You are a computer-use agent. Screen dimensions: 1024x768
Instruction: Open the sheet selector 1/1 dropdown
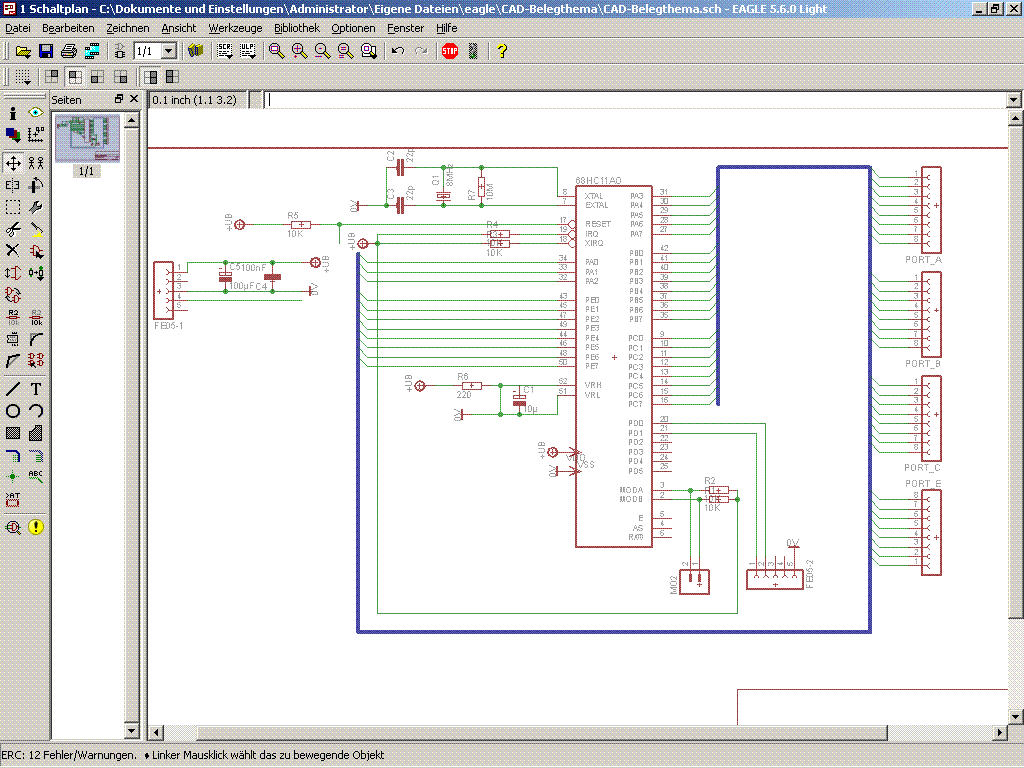tap(169, 51)
